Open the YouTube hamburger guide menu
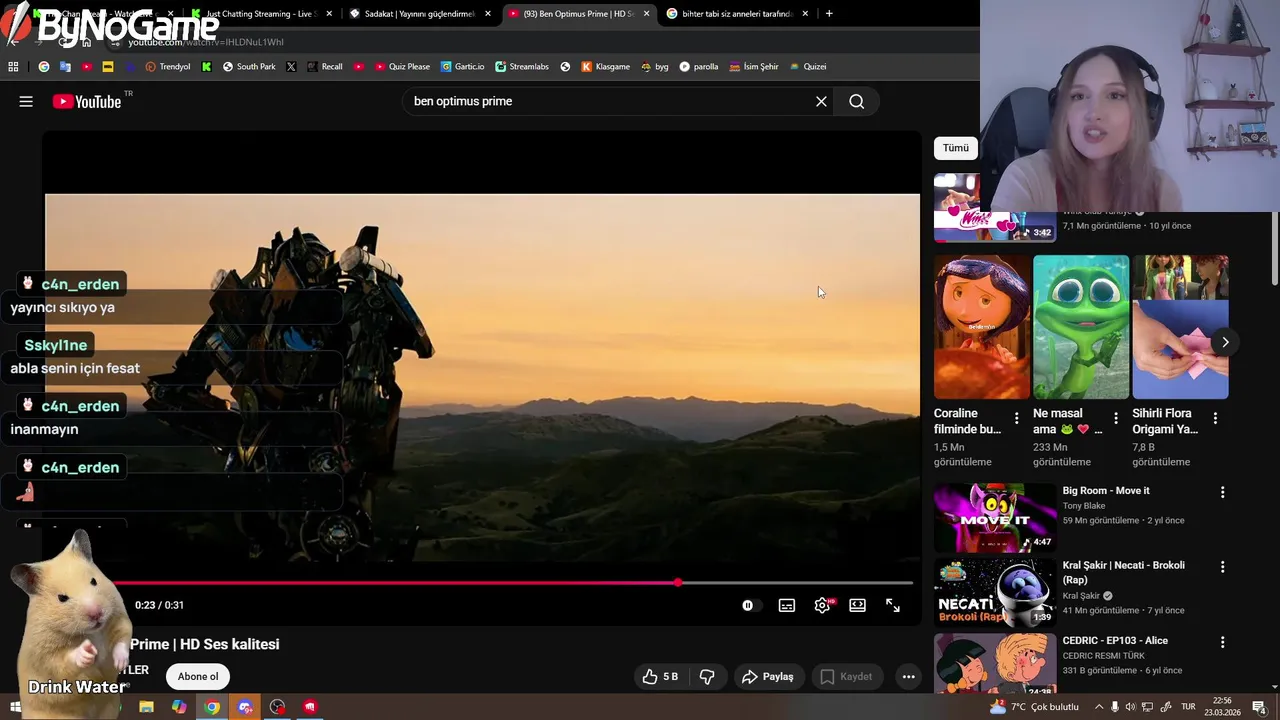 pos(26,101)
